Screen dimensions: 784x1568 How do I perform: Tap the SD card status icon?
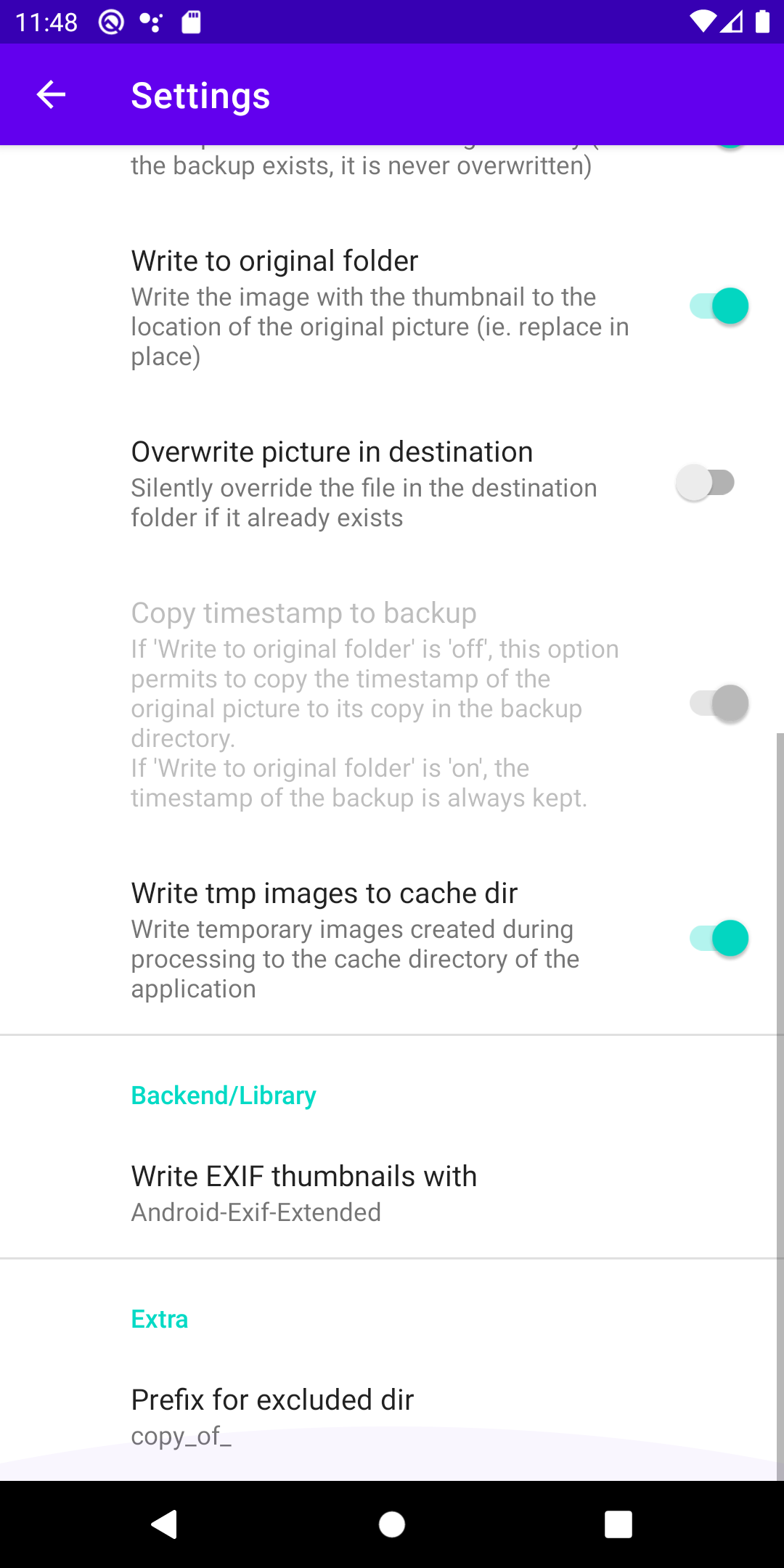tap(191, 23)
